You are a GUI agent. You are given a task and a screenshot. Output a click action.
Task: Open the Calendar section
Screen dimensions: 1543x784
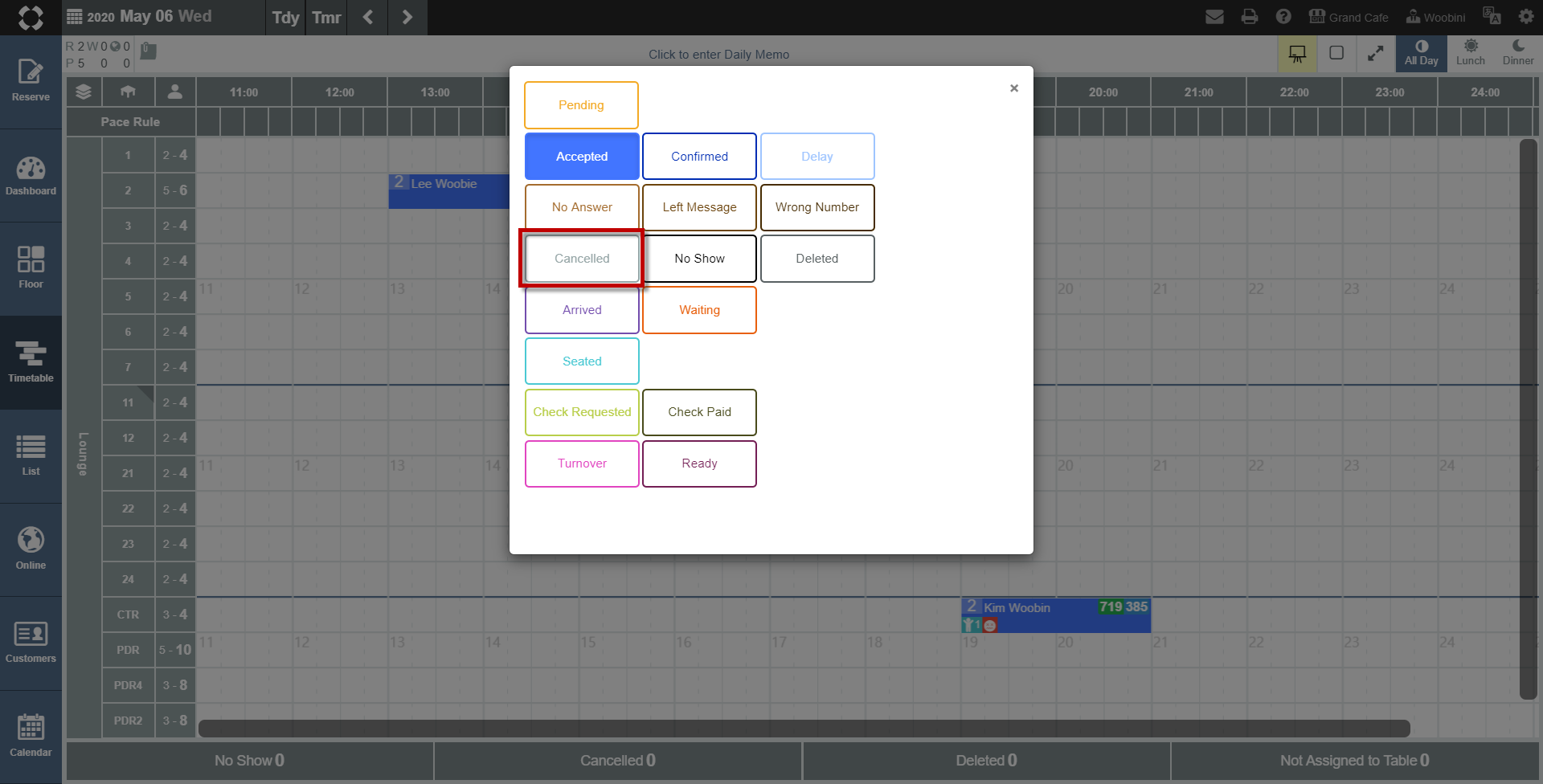pyautogui.click(x=31, y=737)
